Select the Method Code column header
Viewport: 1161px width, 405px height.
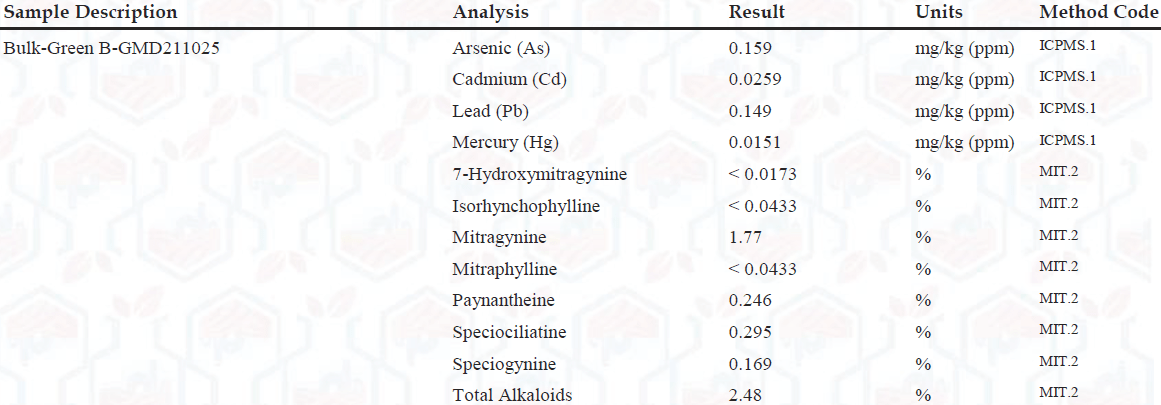(x=1099, y=13)
